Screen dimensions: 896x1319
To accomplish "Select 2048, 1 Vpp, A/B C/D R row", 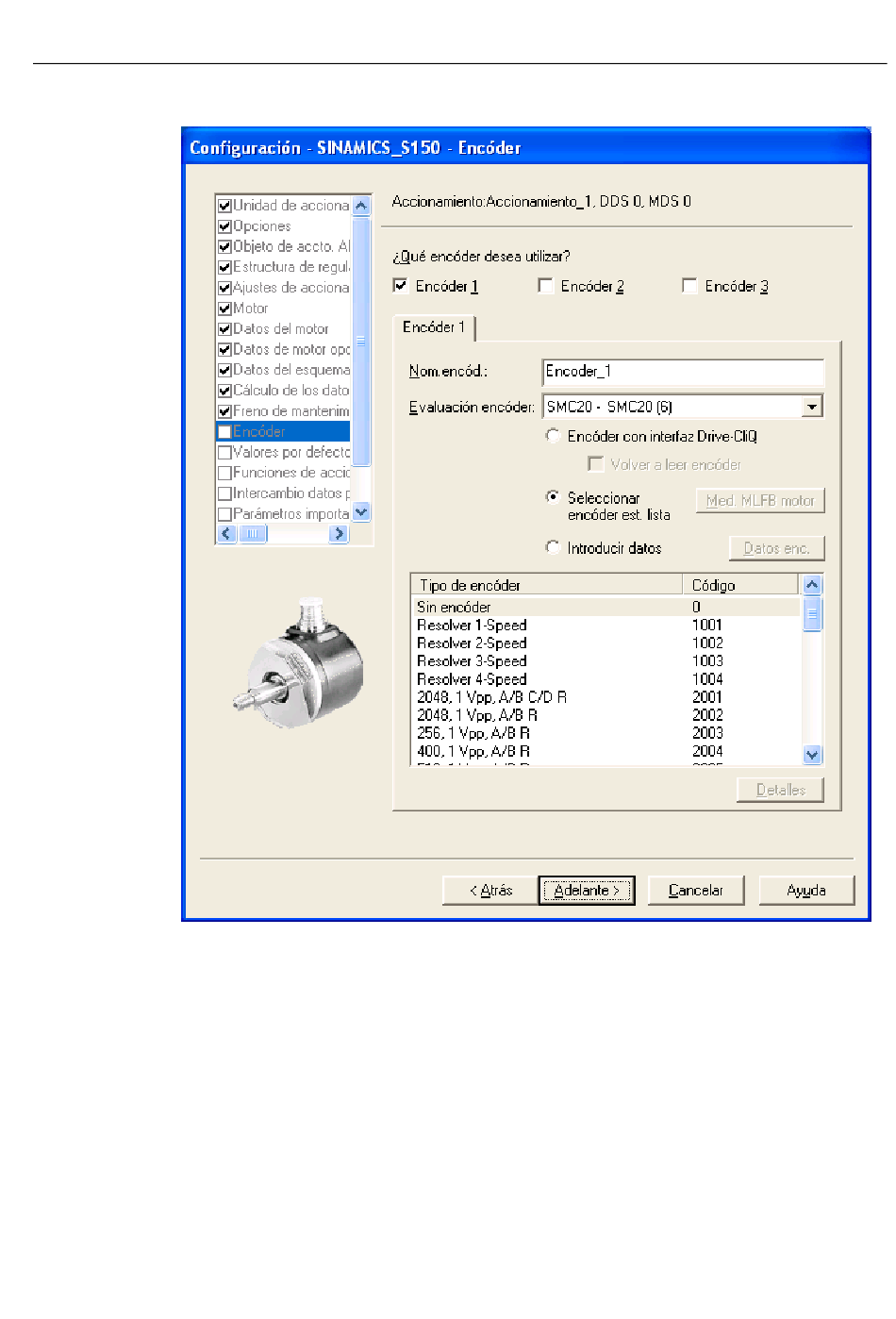I will click(607, 696).
